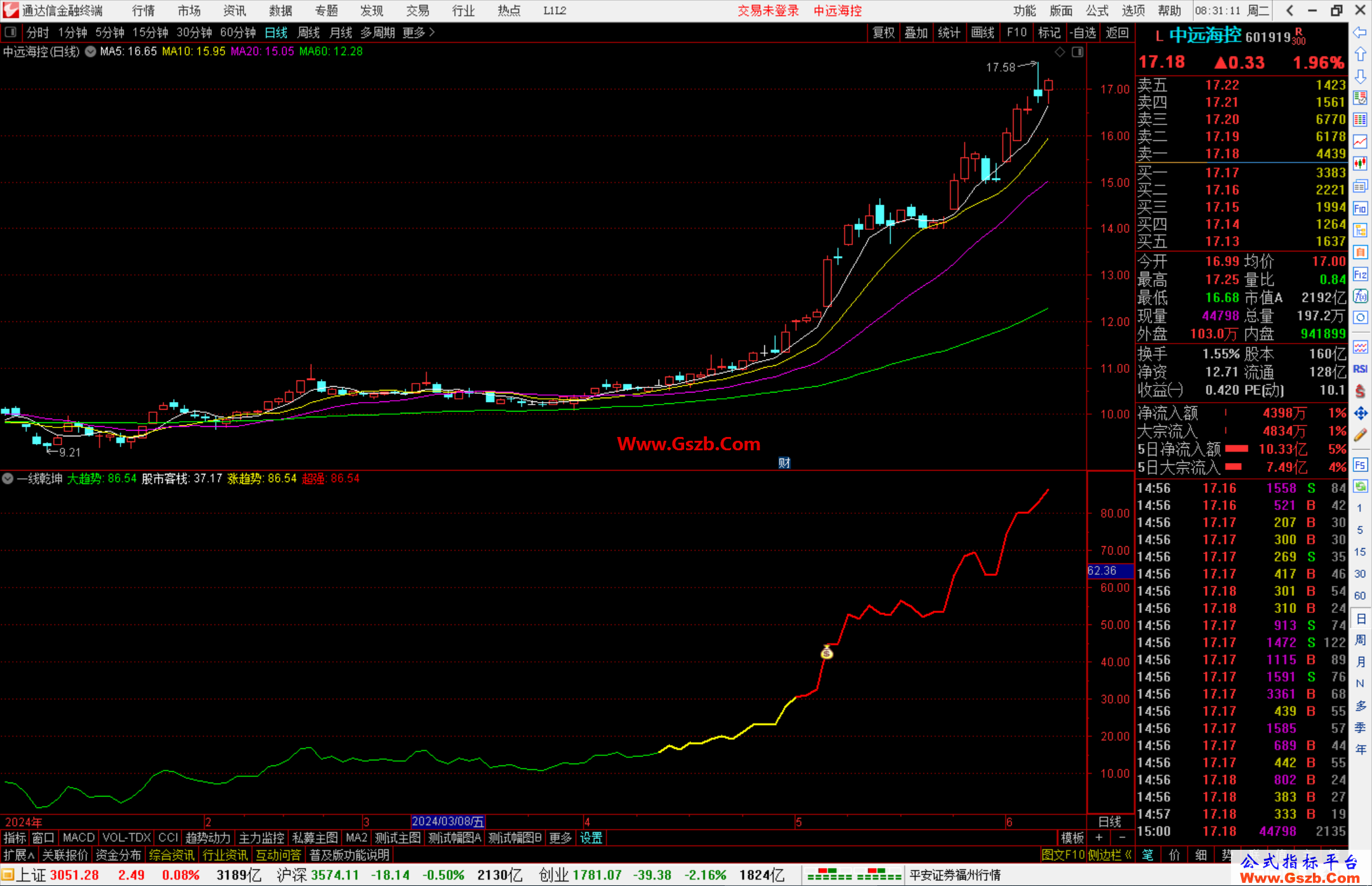Click the 统计 statistics button
The height and width of the screenshot is (886, 1372).
coord(949,32)
